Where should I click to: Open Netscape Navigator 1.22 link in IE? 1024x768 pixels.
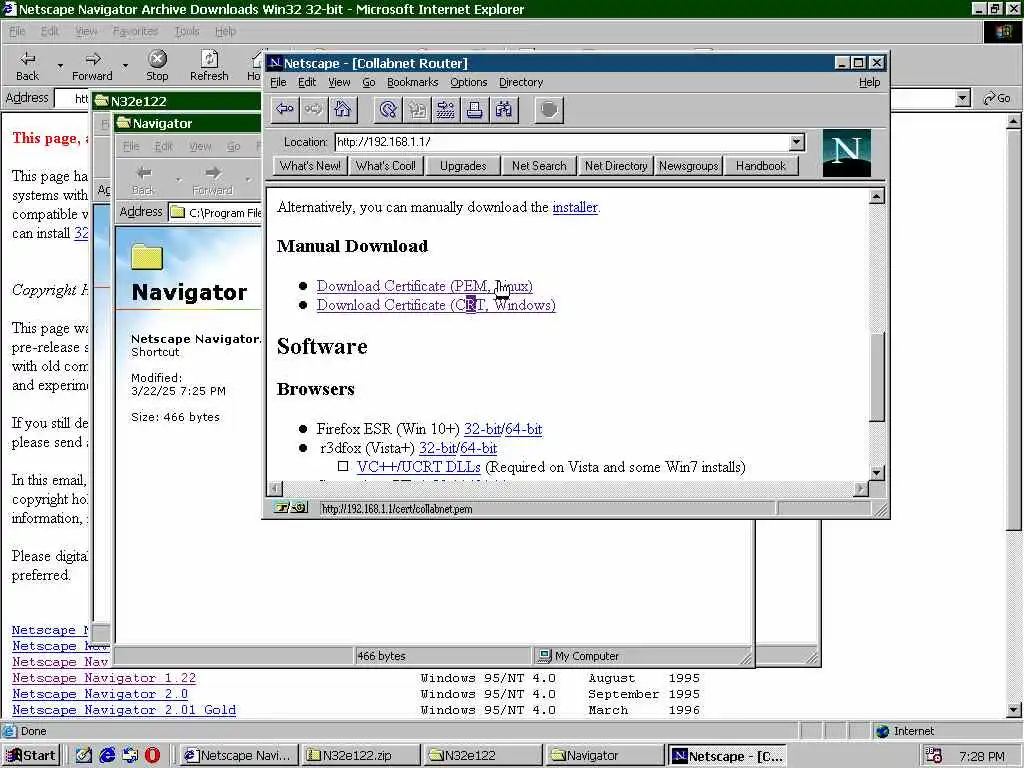coord(104,678)
